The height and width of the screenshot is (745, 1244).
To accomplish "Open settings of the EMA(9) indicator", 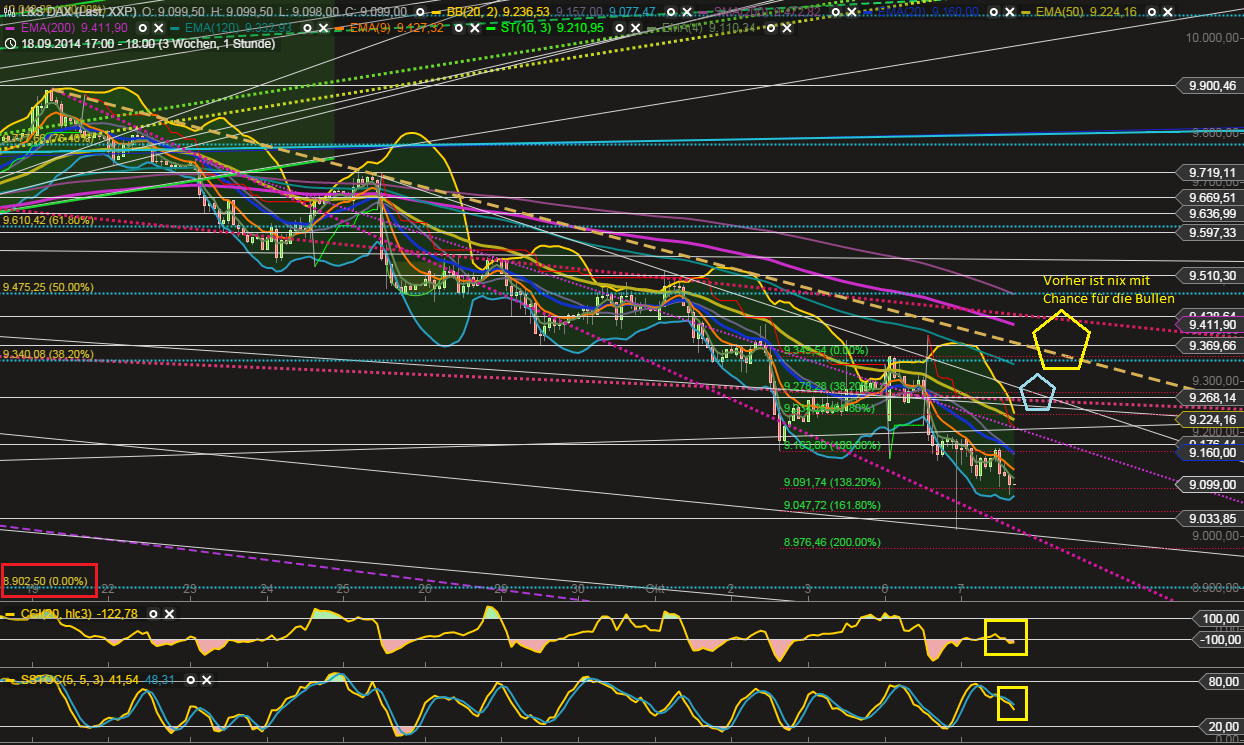I will tap(458, 28).
